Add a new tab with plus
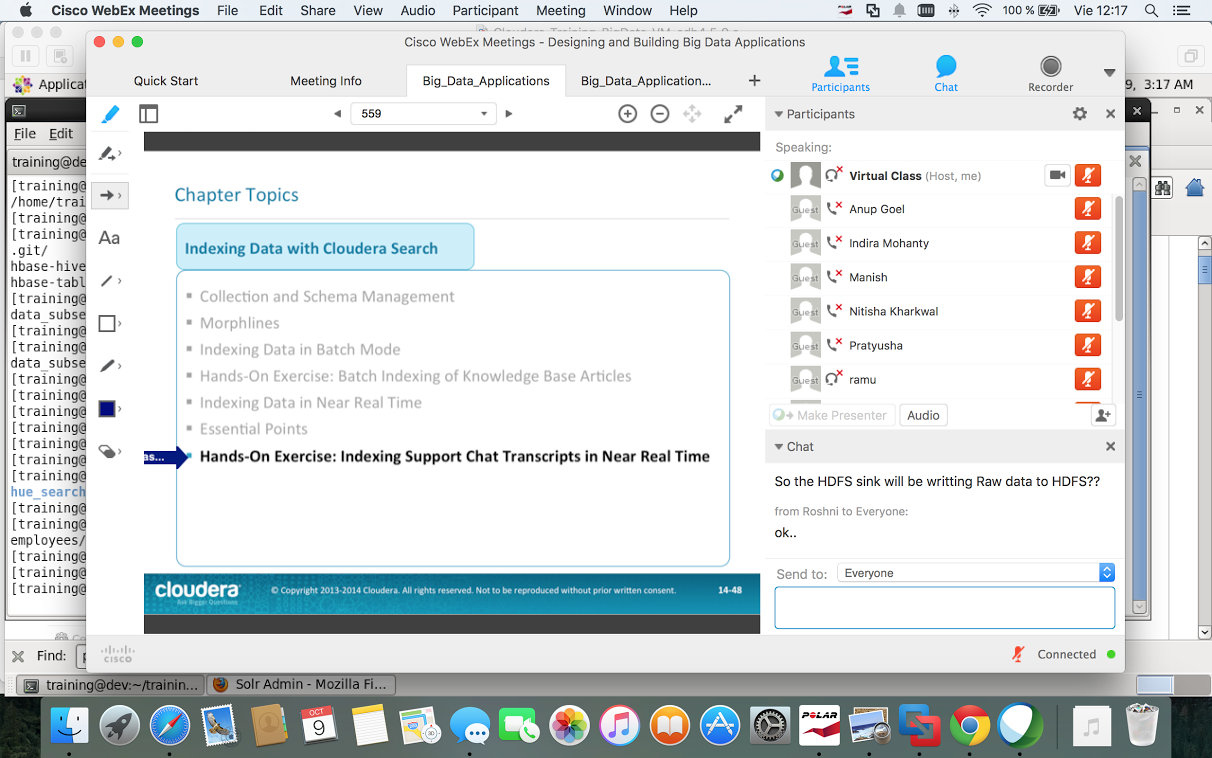1212x758 pixels. click(755, 81)
